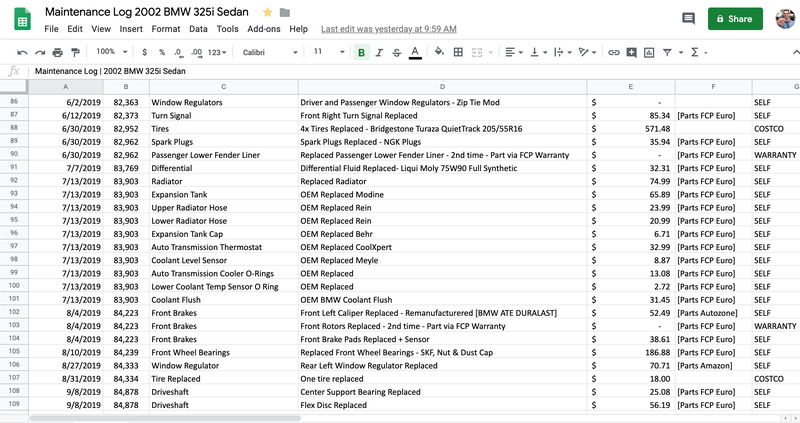Collapse the toolbar with the chevron
This screenshot has width=800, height=423.
point(796,52)
